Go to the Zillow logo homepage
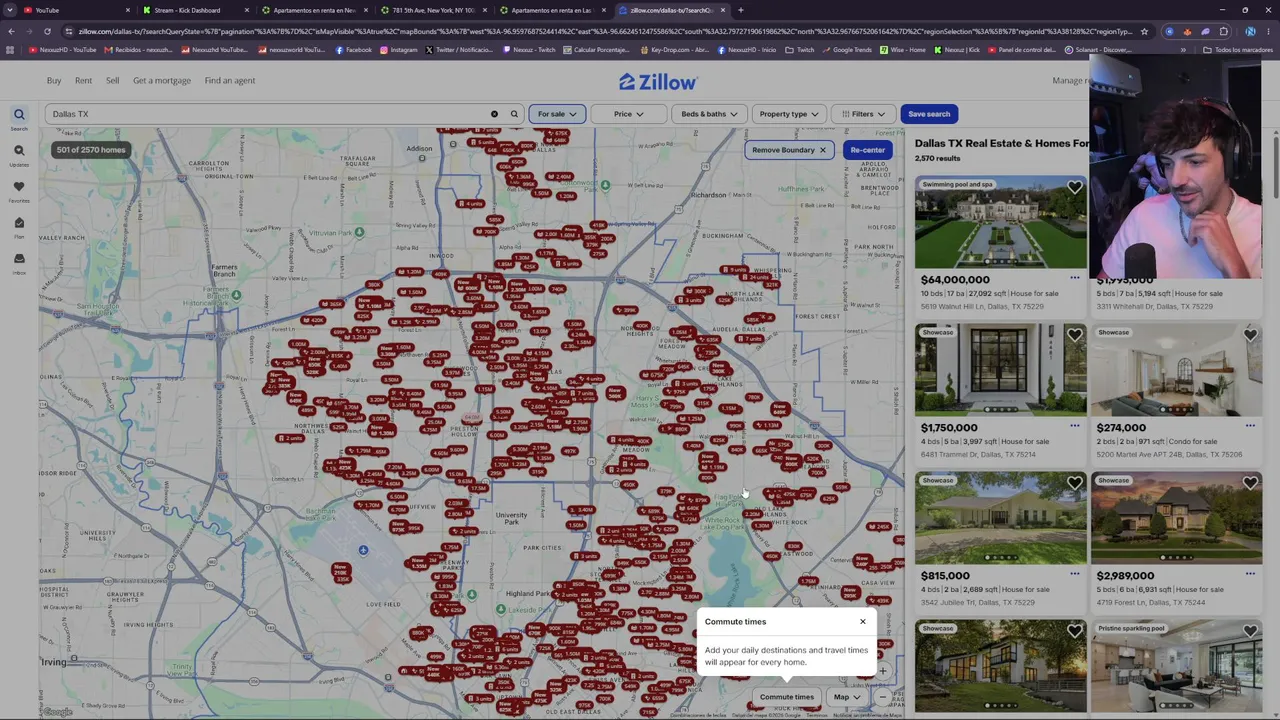This screenshot has height=720, width=1280. [x=658, y=82]
